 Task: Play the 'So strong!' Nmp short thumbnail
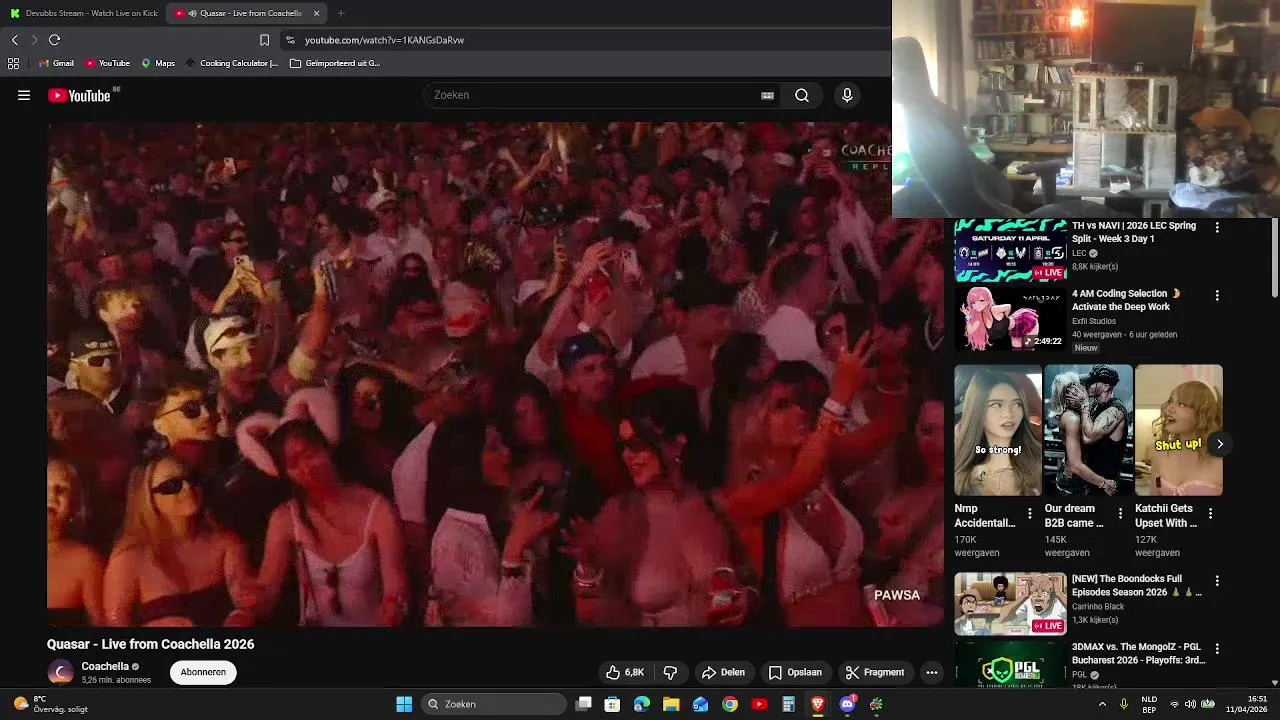click(x=998, y=430)
